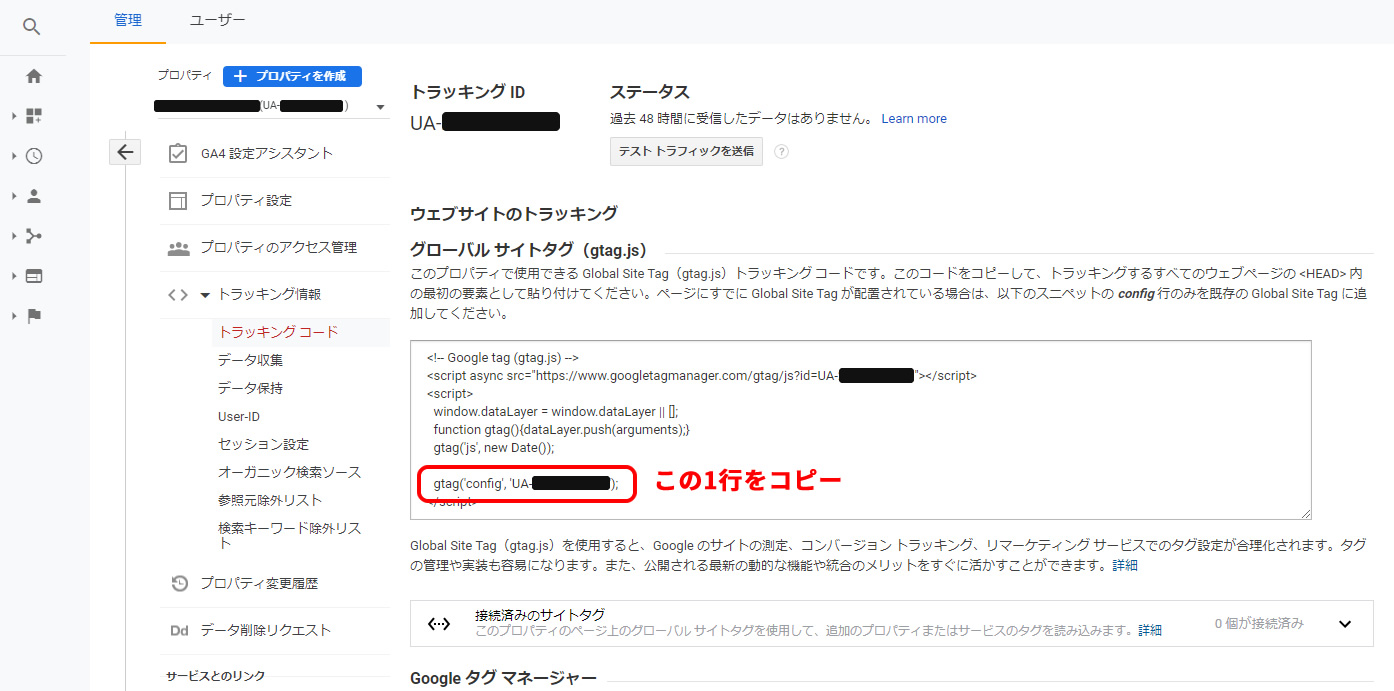
Task: Click the GA4 設定アシスタント checkbox icon
Action: tap(178, 153)
